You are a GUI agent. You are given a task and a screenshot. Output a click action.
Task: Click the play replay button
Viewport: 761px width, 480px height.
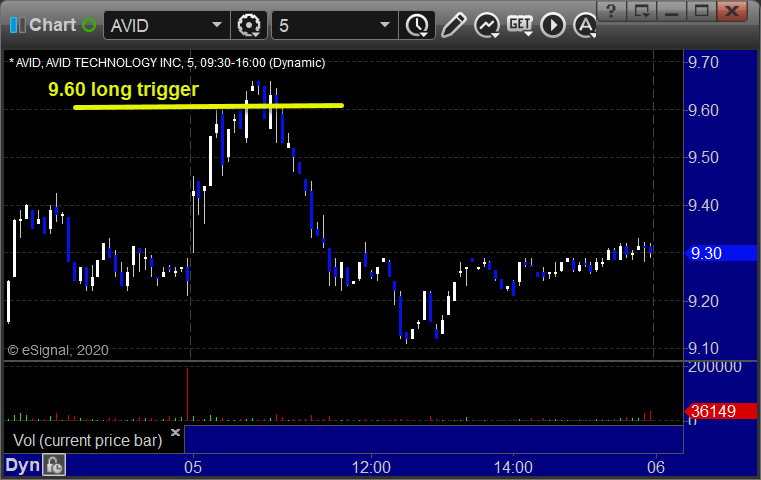[553, 25]
